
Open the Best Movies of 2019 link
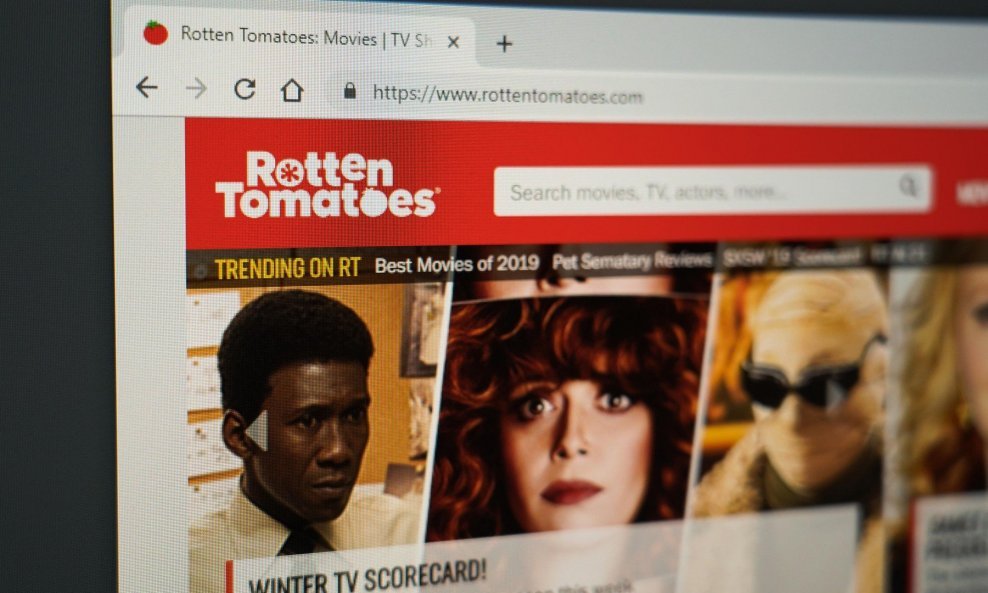[x=457, y=264]
